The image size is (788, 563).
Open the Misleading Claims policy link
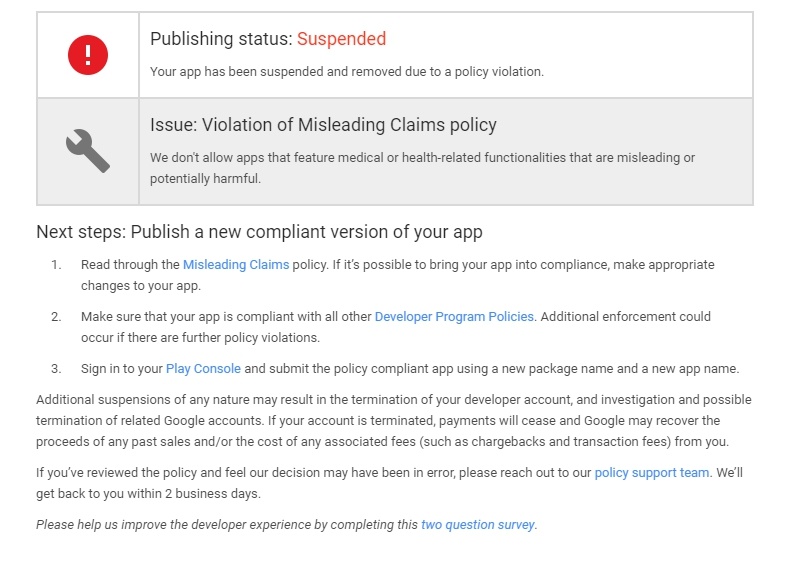[x=236, y=265]
